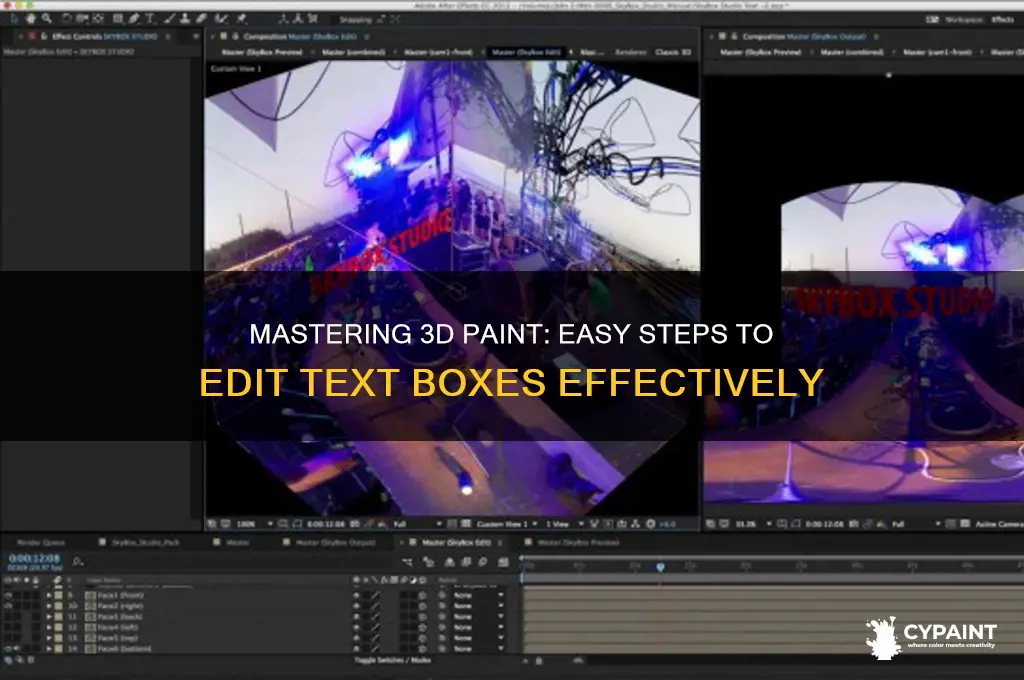Select Master (combined) in left viewer

pyautogui.click(x=353, y=52)
